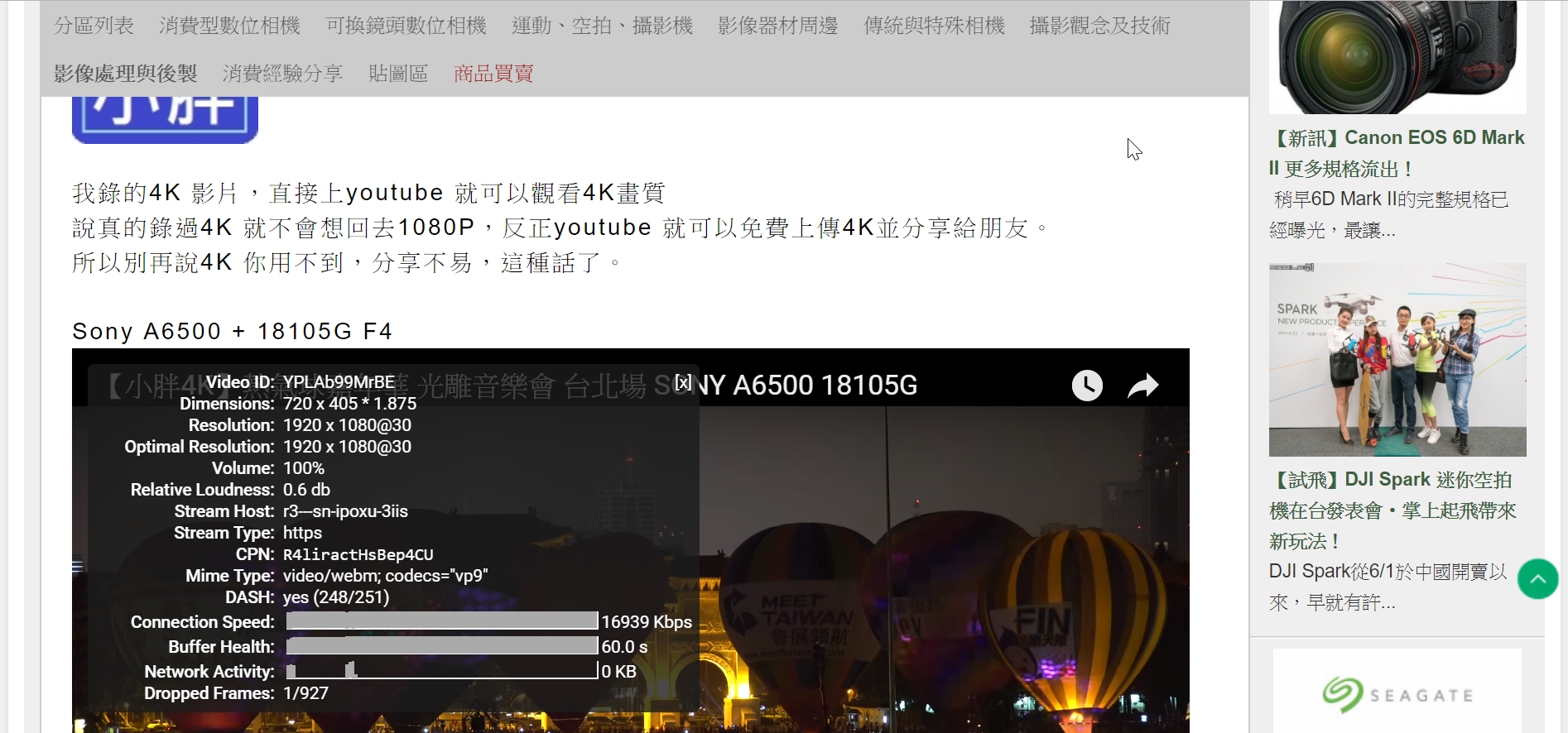Click the Watch later clock icon

(1087, 386)
